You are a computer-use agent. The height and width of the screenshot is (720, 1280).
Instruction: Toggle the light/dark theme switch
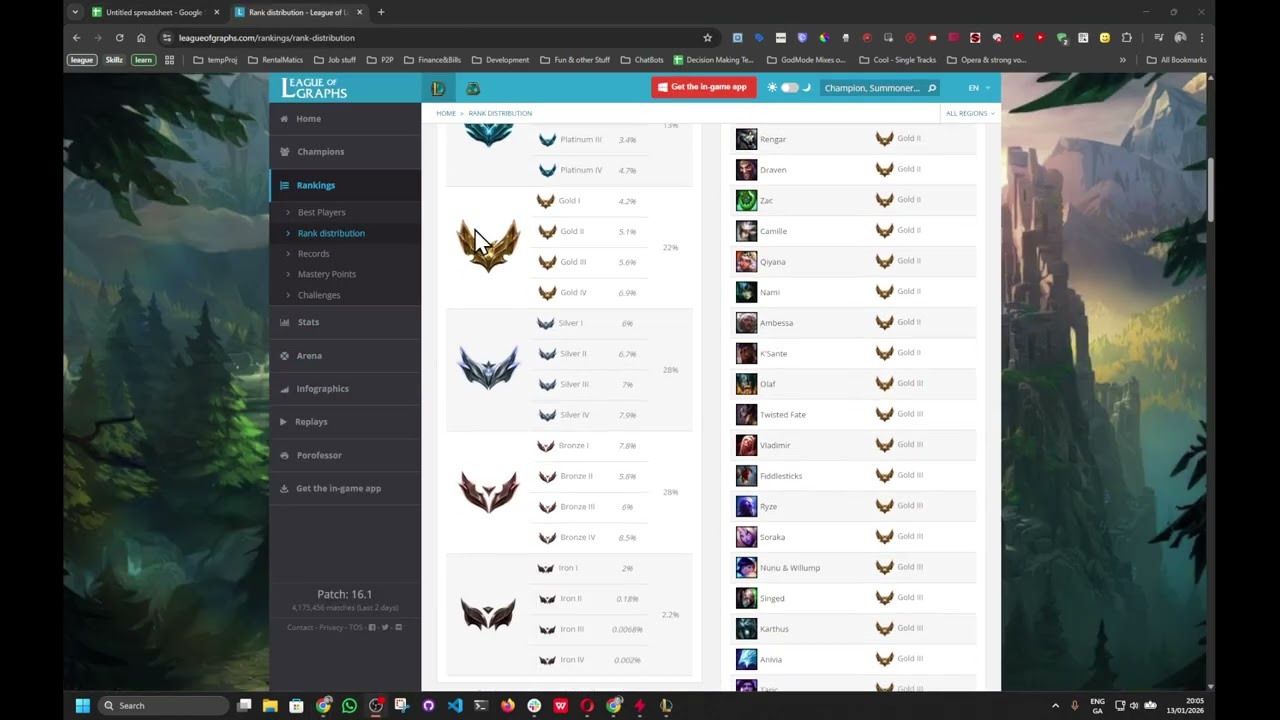(x=789, y=88)
